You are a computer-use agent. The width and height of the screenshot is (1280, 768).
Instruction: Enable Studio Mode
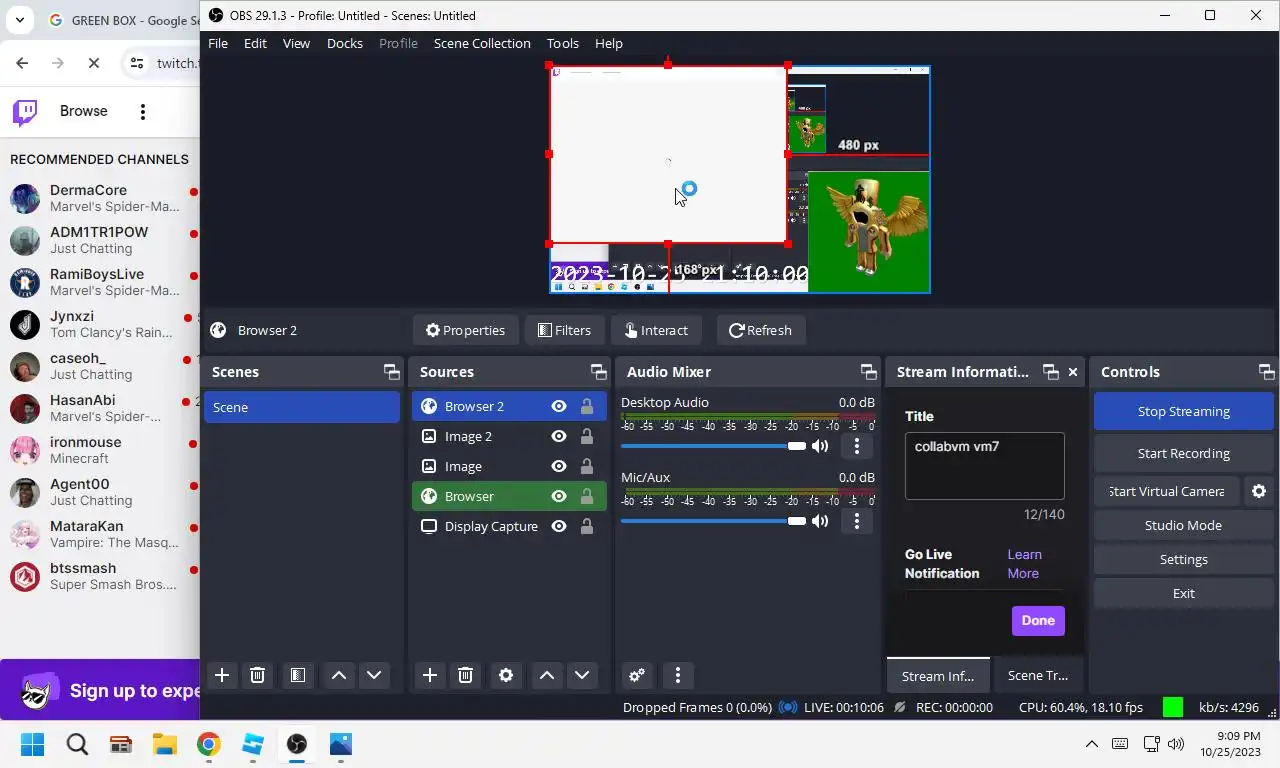[x=1184, y=525]
